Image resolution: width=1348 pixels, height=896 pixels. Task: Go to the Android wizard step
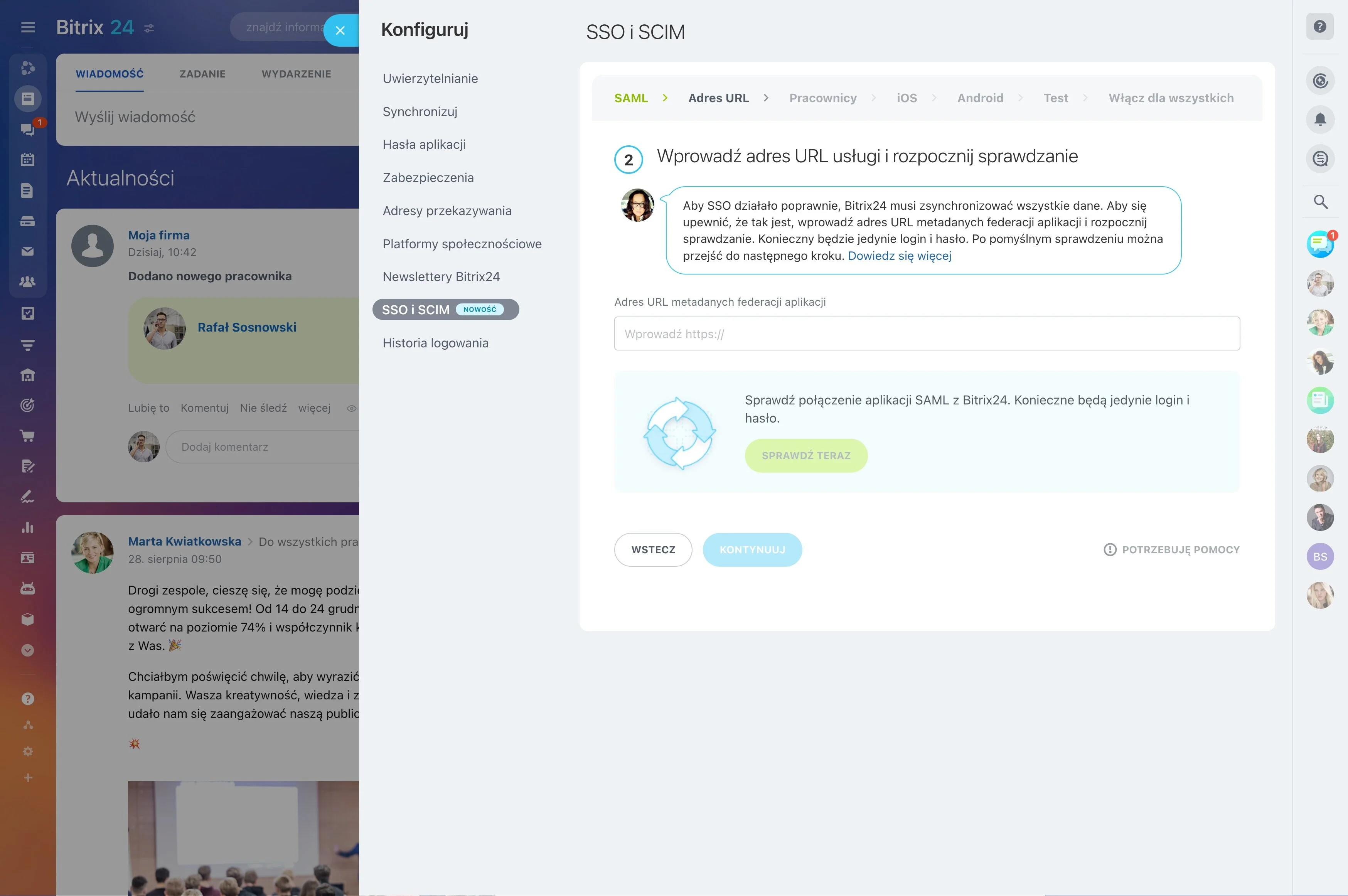pos(980,98)
